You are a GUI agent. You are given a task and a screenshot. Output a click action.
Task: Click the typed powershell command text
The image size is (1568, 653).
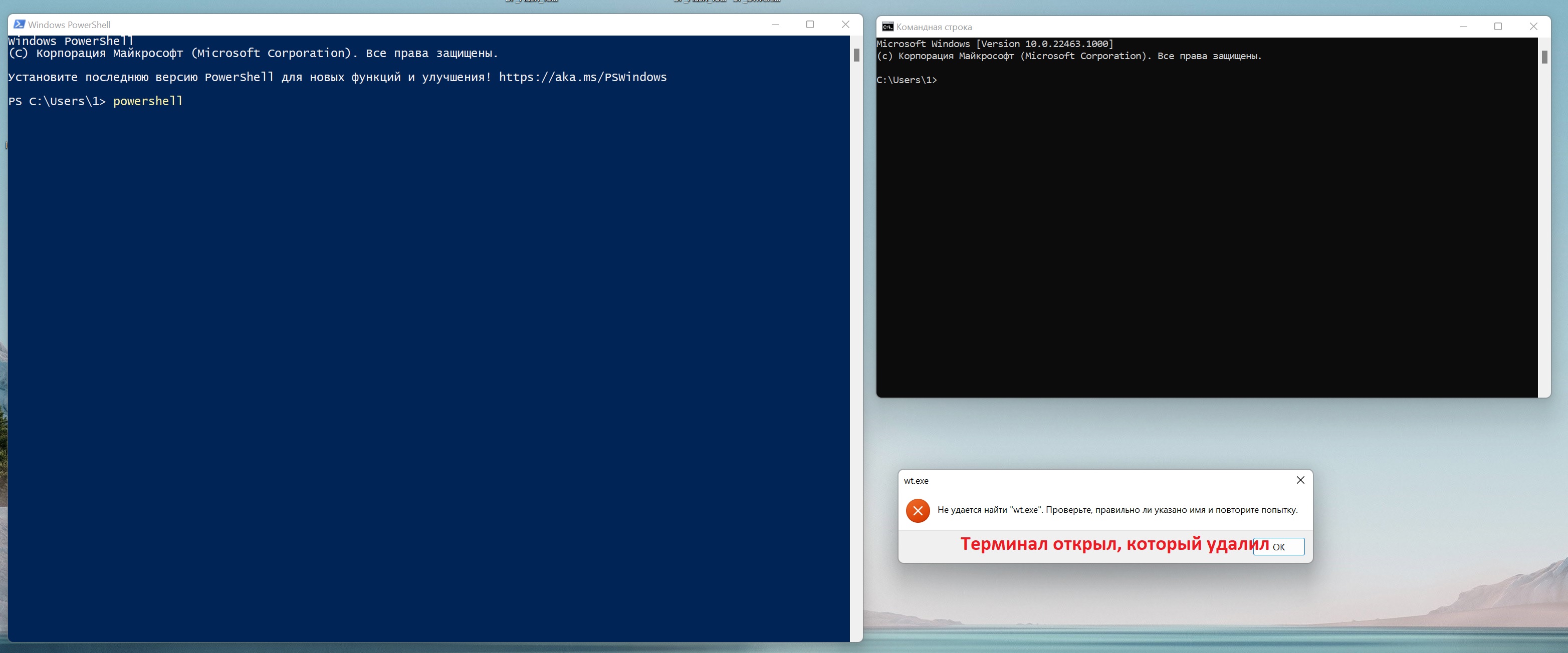[148, 102]
